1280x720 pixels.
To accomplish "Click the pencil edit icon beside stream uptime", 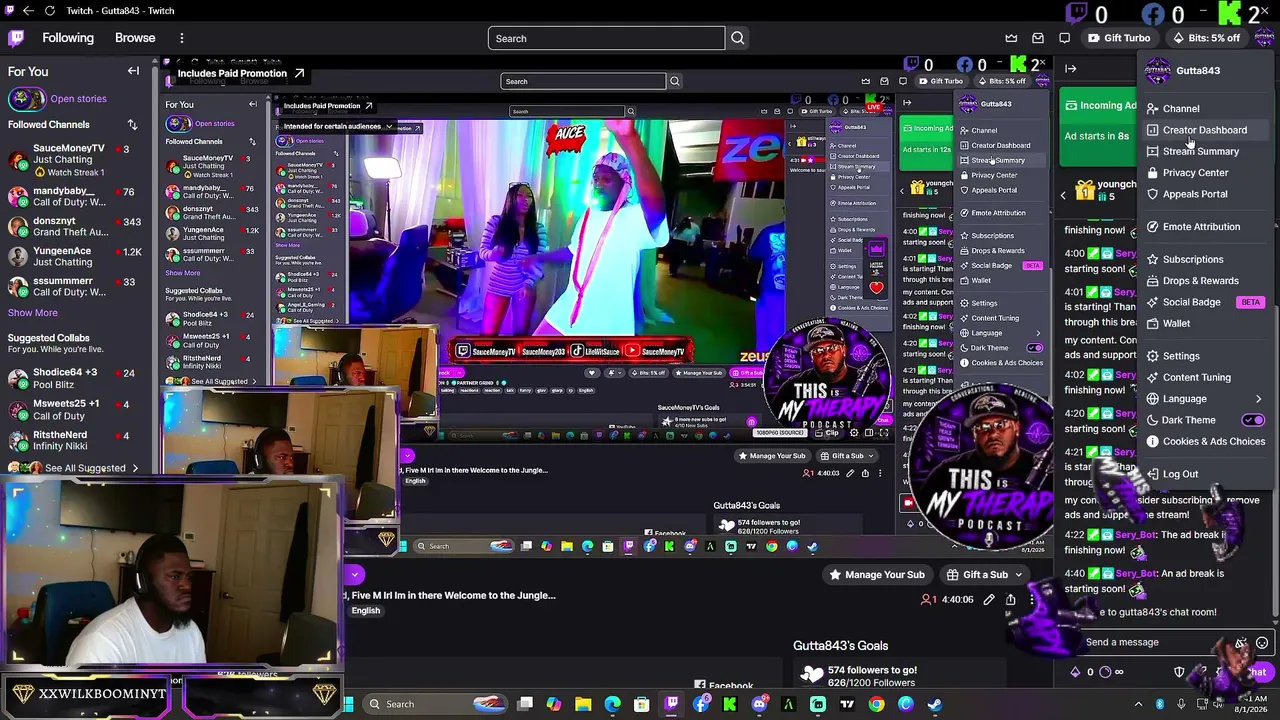I will click(989, 600).
